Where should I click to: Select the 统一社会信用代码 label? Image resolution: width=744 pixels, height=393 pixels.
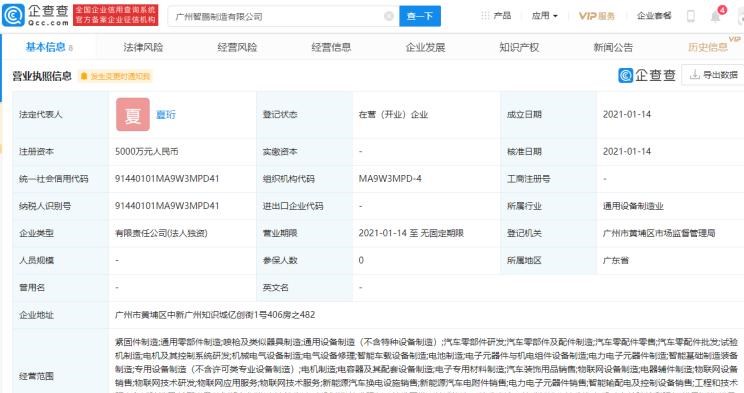click(54, 178)
